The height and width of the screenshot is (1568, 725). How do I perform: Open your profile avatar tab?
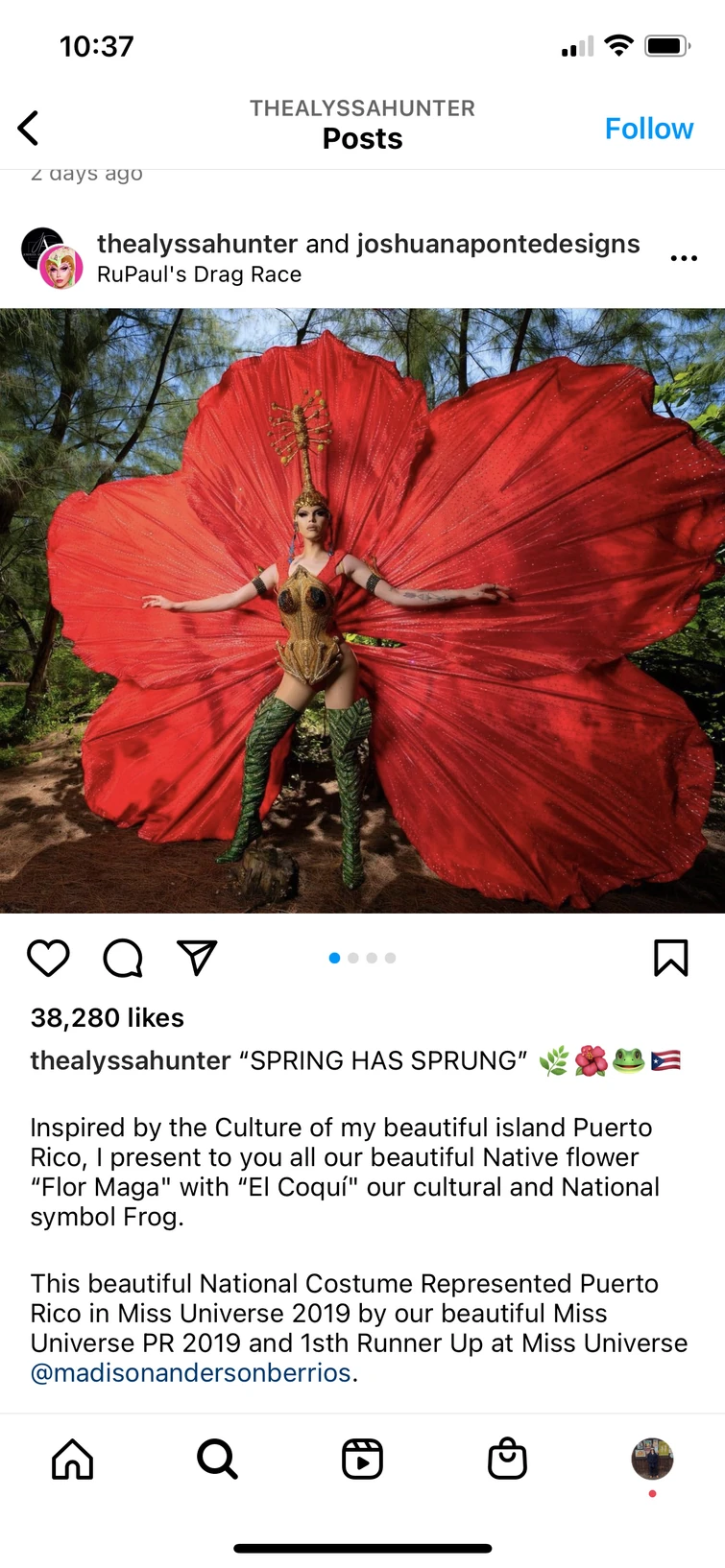(x=652, y=1460)
